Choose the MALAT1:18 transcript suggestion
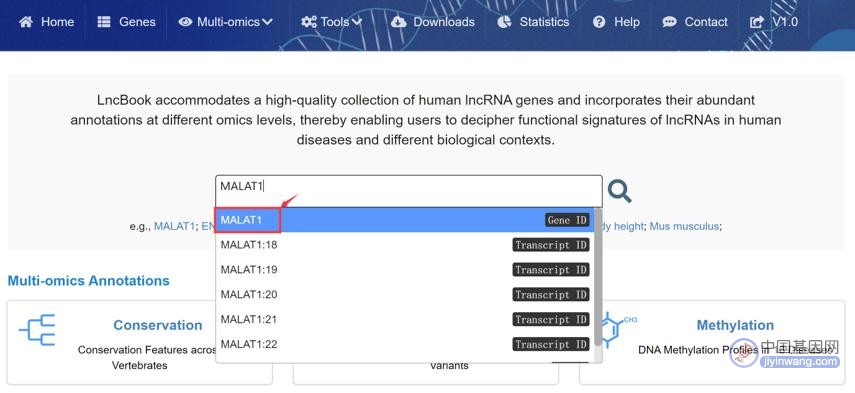This screenshot has width=855, height=393. point(404,245)
